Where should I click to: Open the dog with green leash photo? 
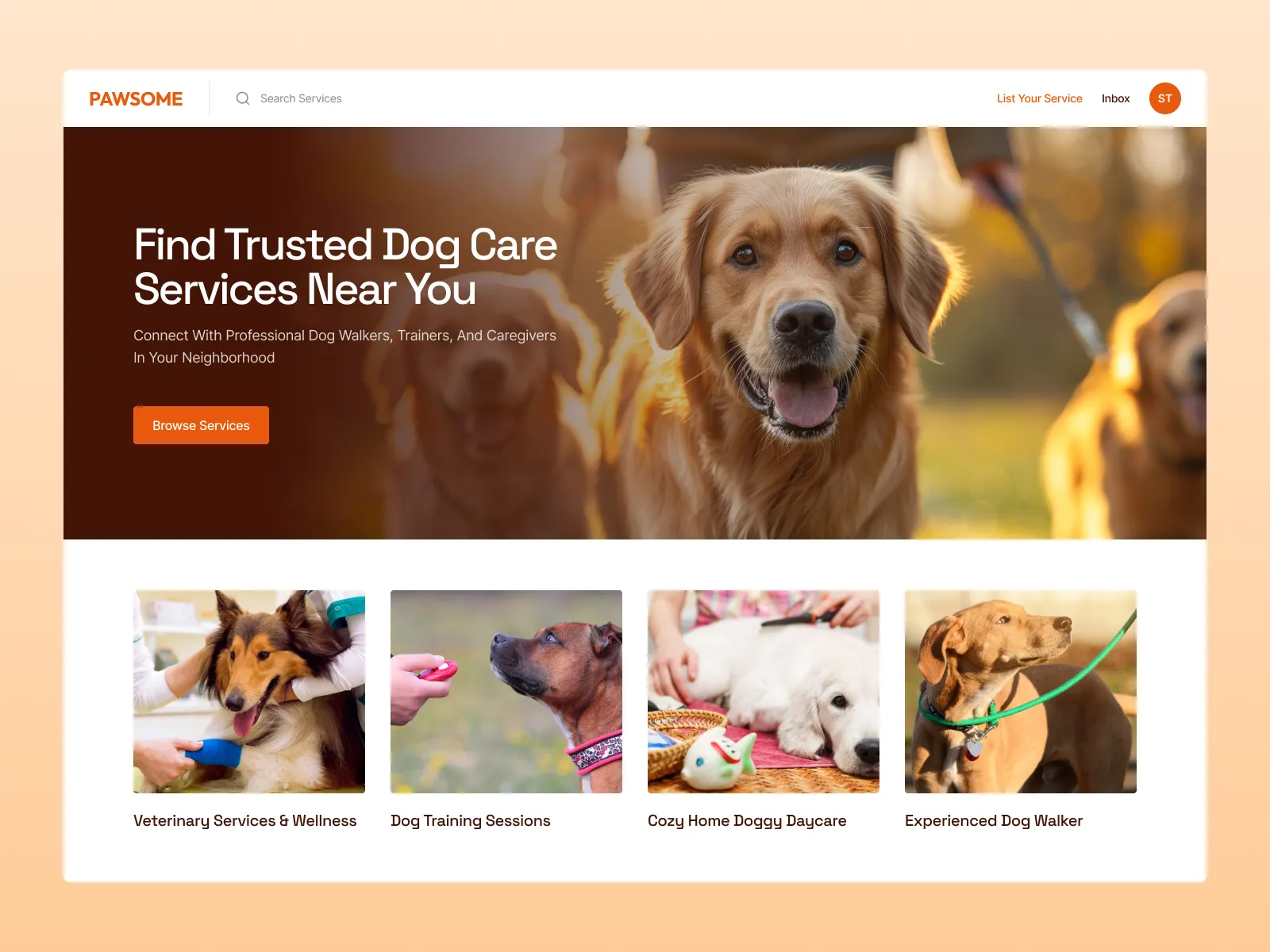pyautogui.click(x=1021, y=692)
